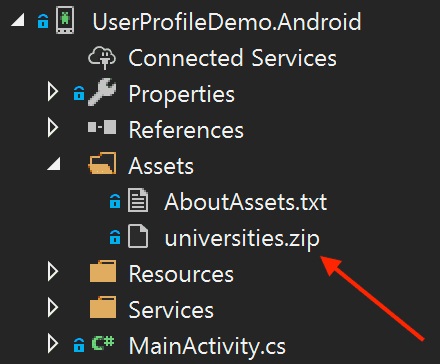The width and height of the screenshot is (440, 364).
Task: Expand the Resources folder
Action: (53, 272)
